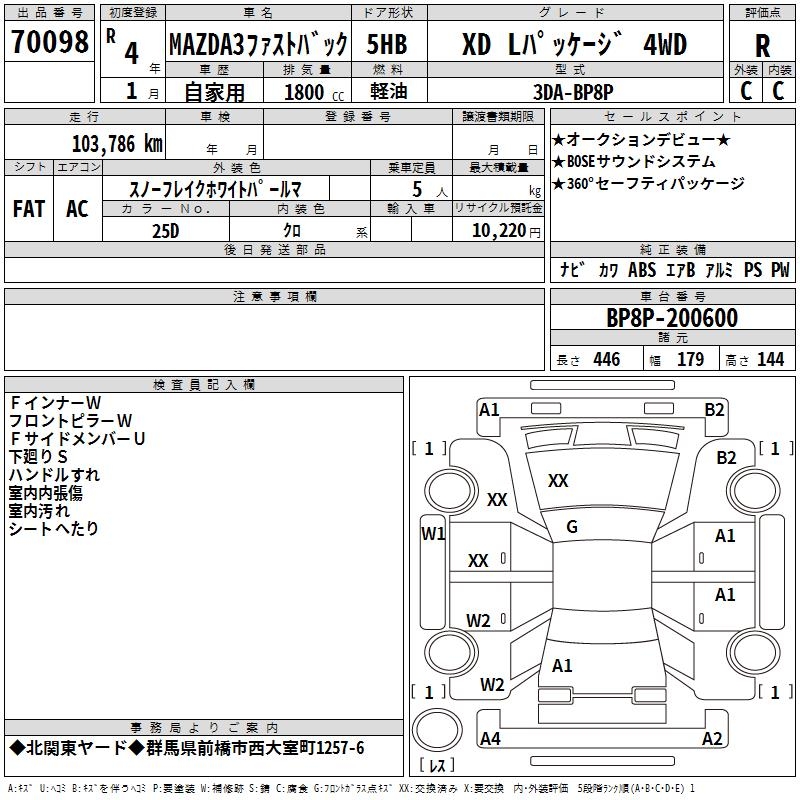Click the mileage value 103,786 km
The height and width of the screenshot is (800, 800).
117,143
